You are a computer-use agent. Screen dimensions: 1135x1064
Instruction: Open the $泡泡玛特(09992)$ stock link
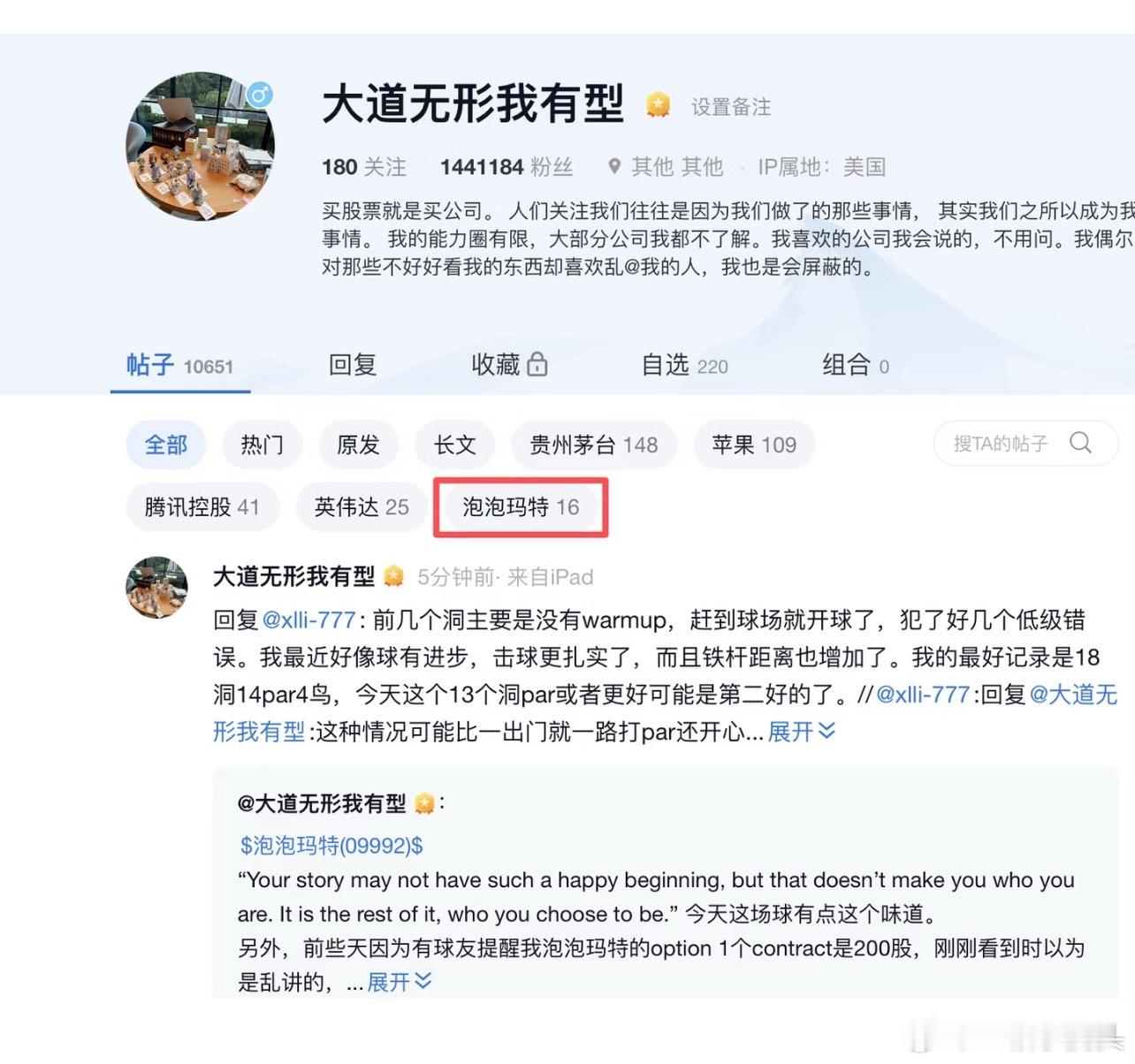(x=331, y=846)
